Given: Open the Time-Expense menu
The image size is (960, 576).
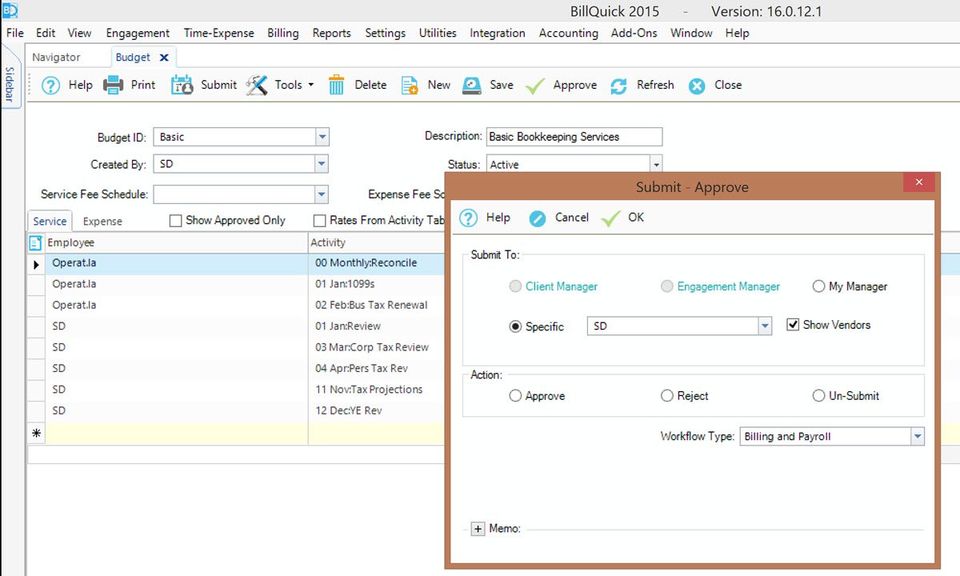Looking at the screenshot, I should [x=219, y=33].
